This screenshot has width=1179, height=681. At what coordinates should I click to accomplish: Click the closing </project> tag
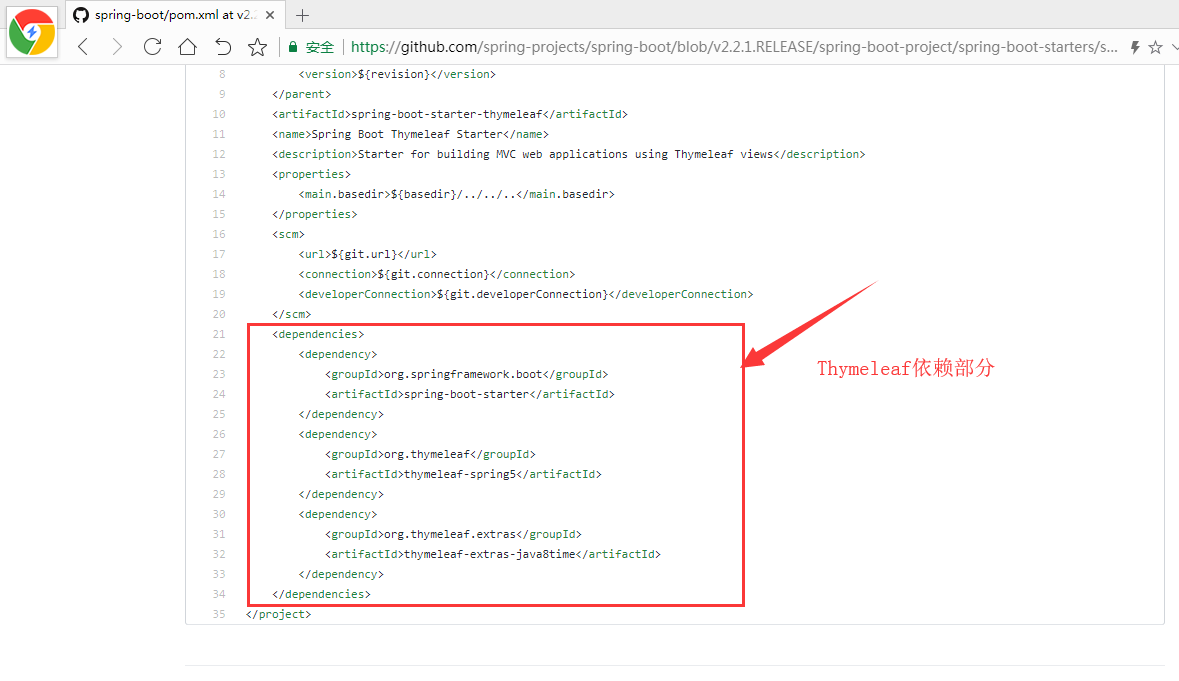point(278,614)
